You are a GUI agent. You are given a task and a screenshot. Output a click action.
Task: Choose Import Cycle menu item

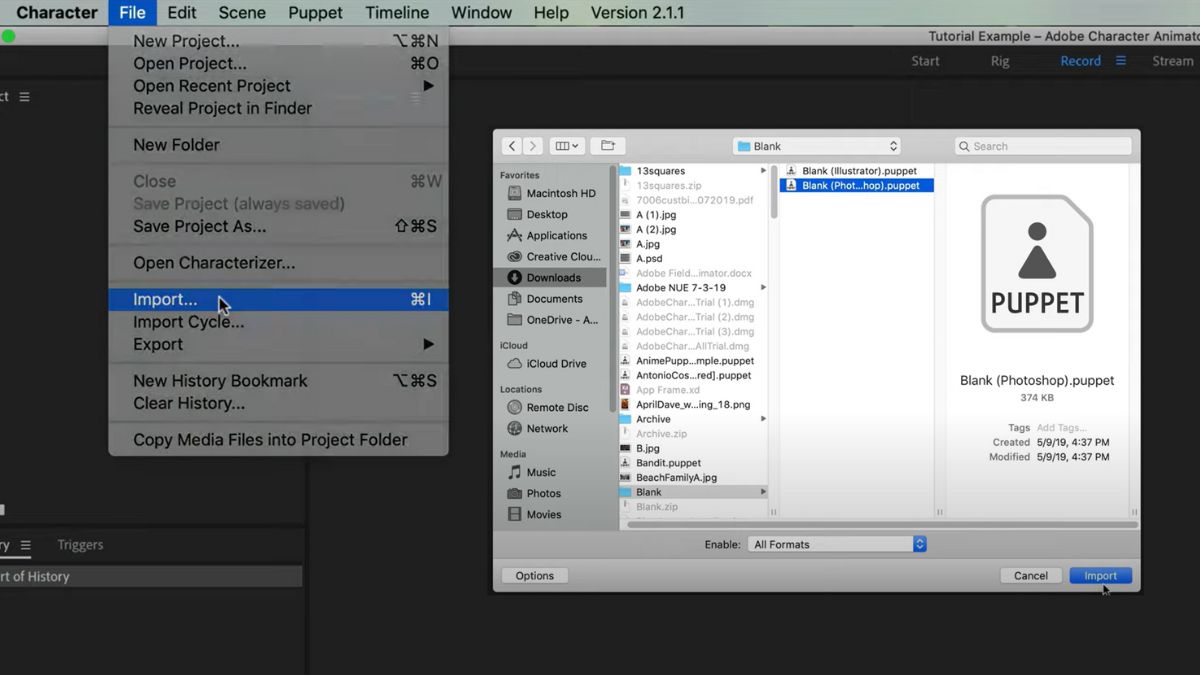(278, 322)
